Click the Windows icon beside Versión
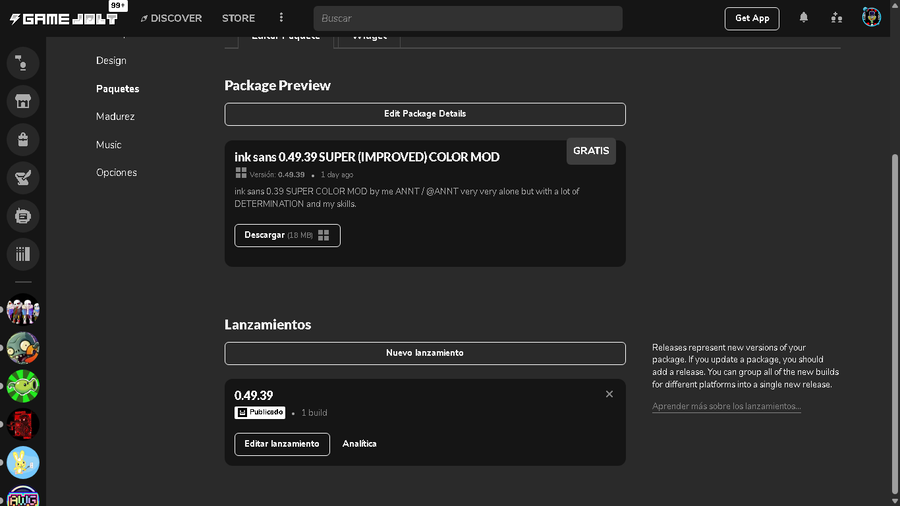Viewport: 900px width, 506px height. [241, 173]
